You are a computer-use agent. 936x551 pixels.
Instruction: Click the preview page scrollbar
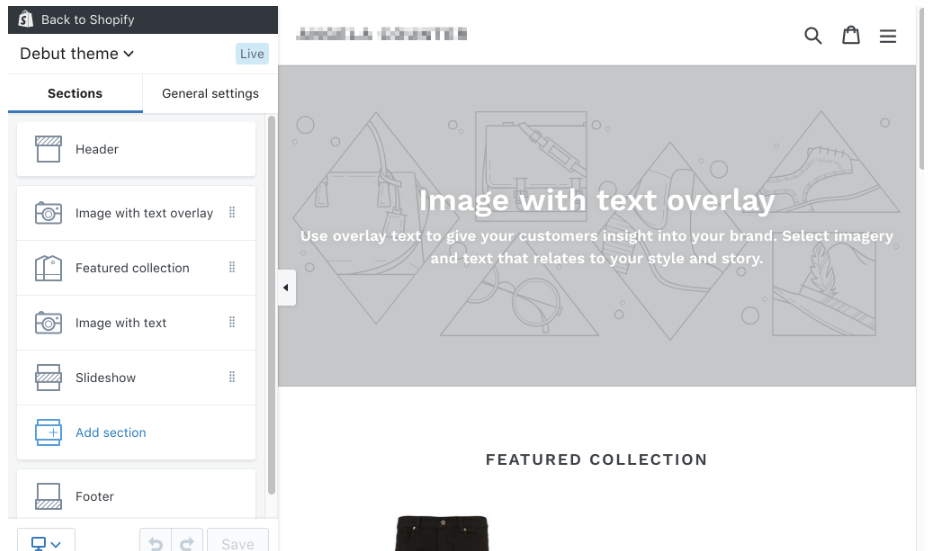921,90
